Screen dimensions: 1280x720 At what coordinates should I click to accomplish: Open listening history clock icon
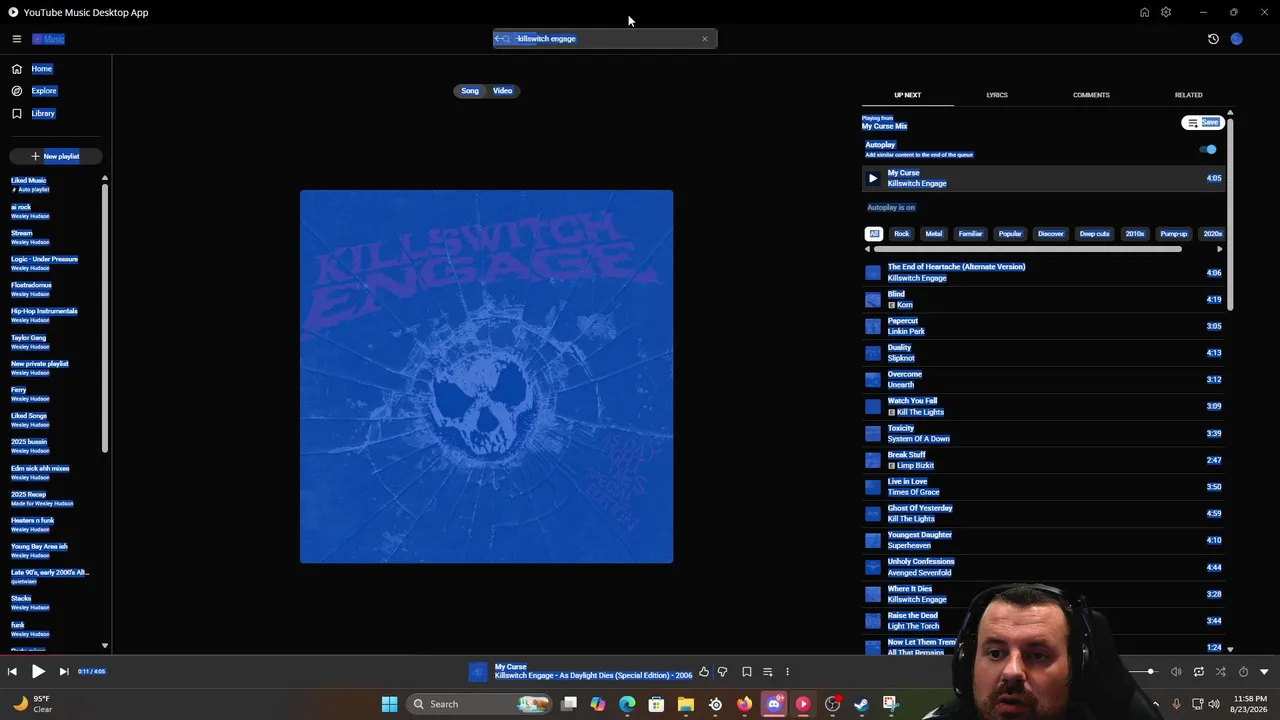1213,39
